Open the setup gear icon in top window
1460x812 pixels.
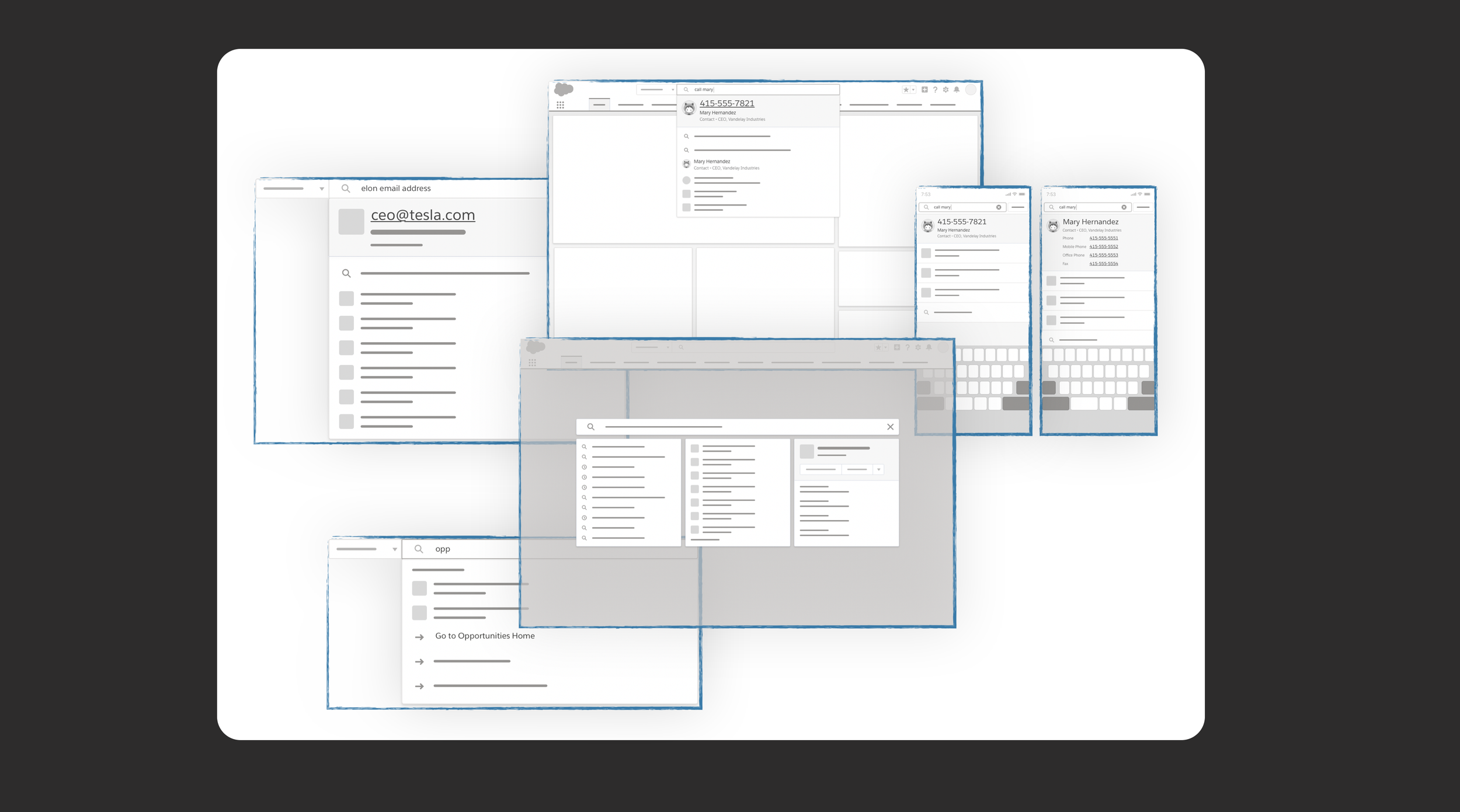(945, 90)
